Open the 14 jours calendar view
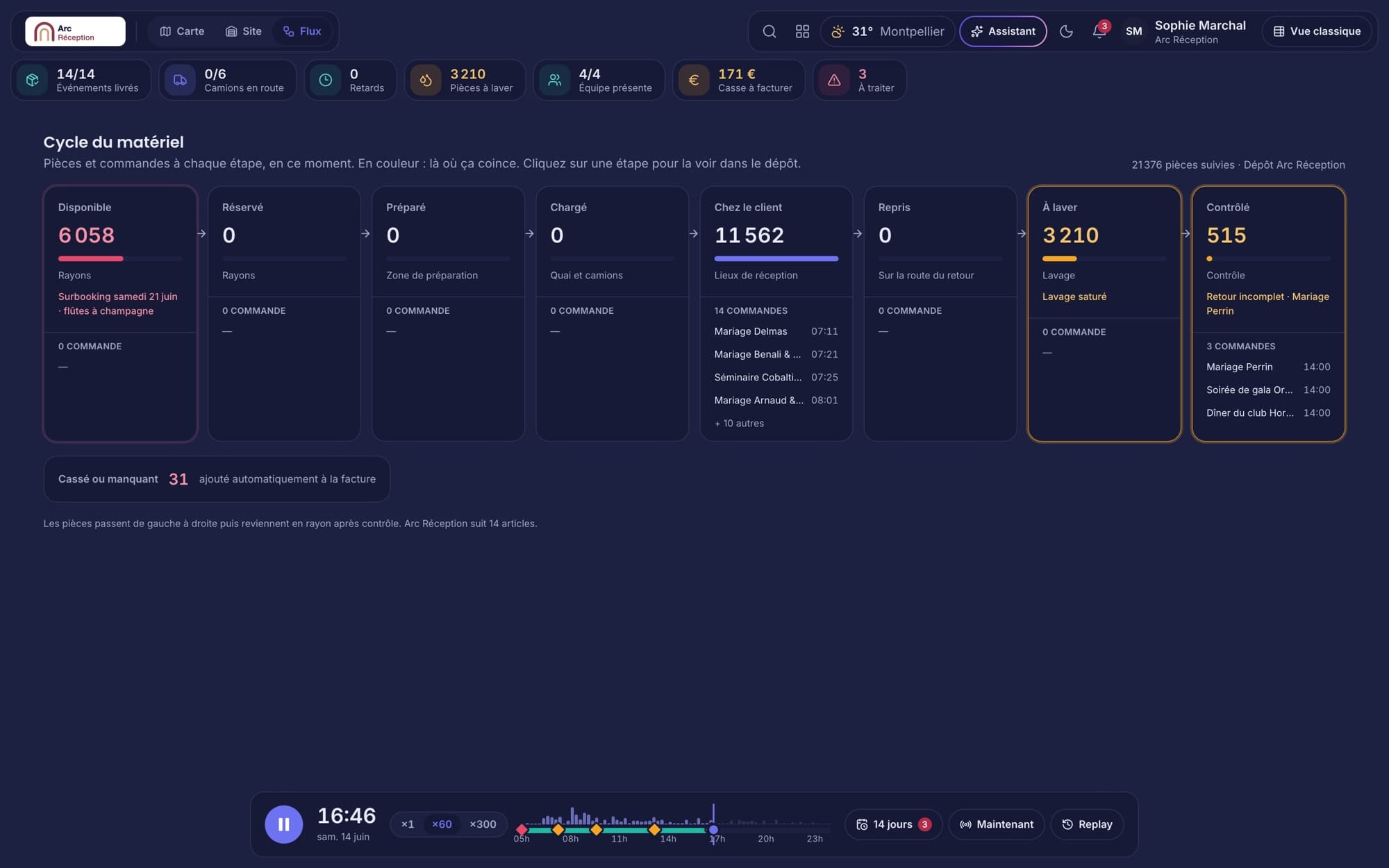1389x868 pixels. coord(893,824)
